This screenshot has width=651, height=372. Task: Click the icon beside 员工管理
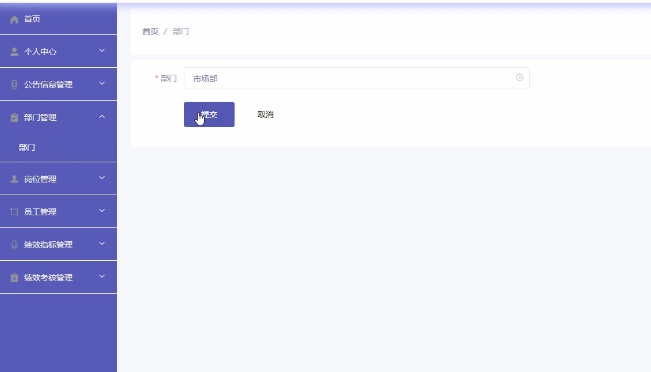click(14, 212)
